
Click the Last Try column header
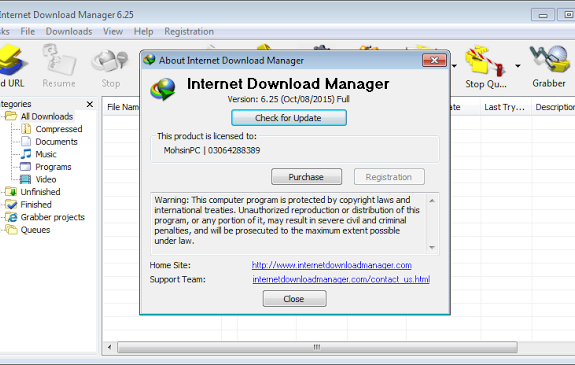coord(505,107)
